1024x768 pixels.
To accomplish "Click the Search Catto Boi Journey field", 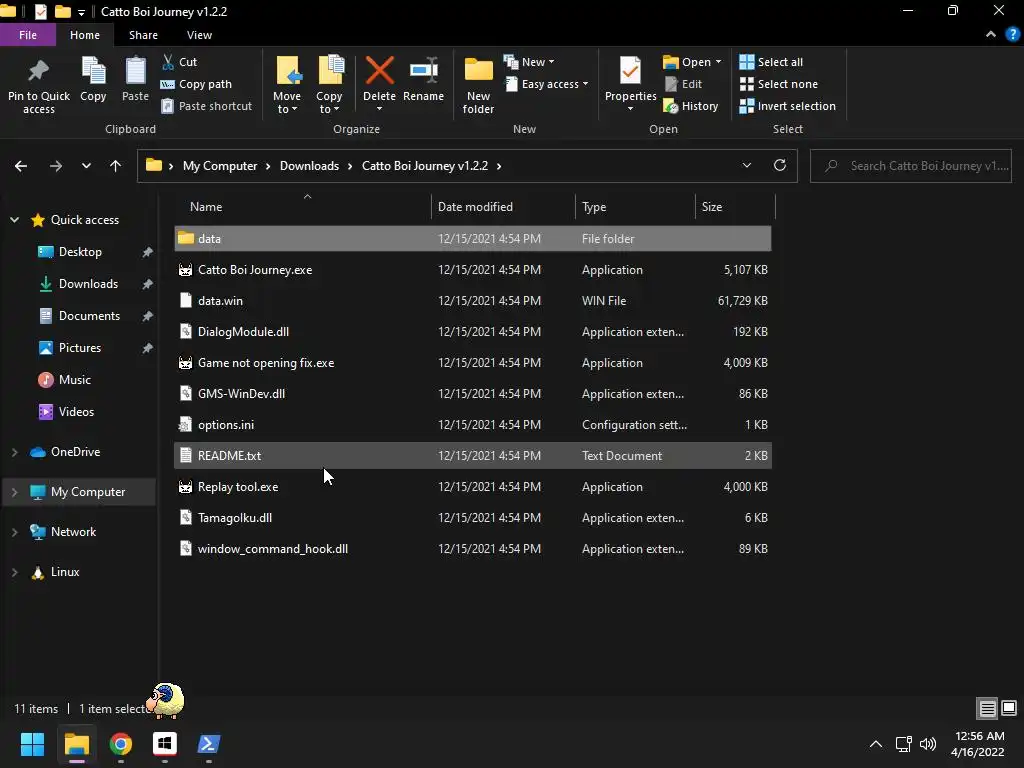I will point(911,166).
